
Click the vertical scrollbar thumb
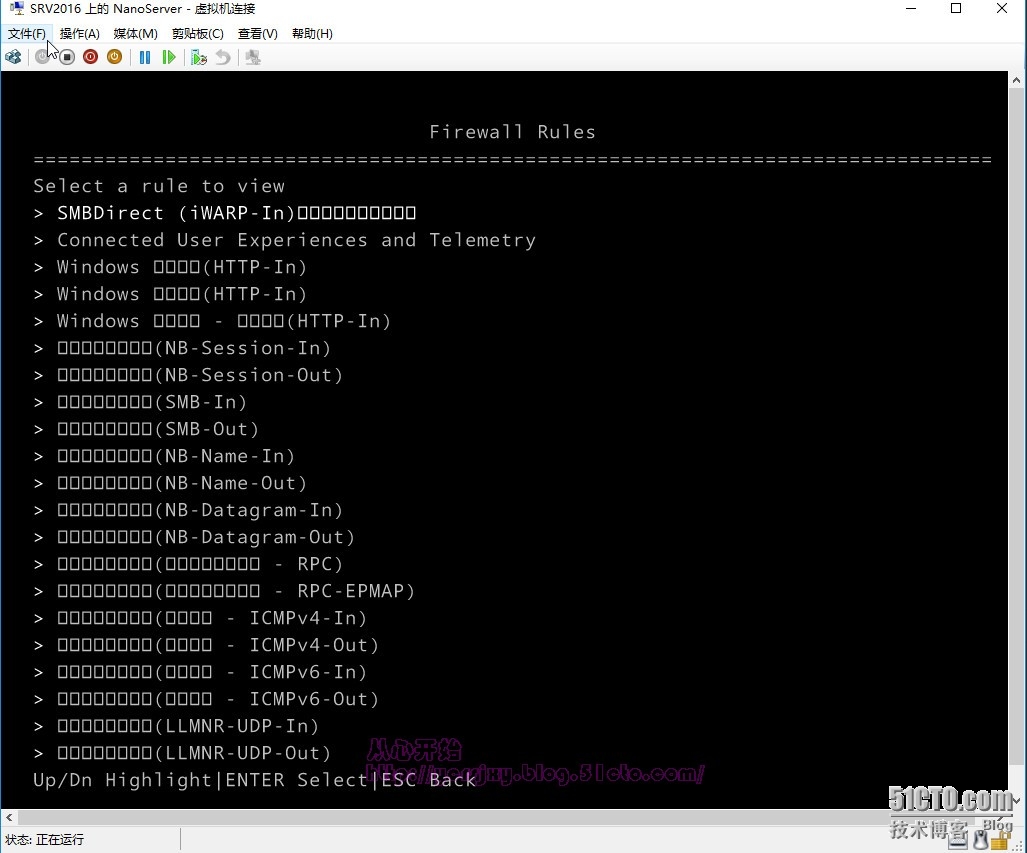[x=1017, y=426]
